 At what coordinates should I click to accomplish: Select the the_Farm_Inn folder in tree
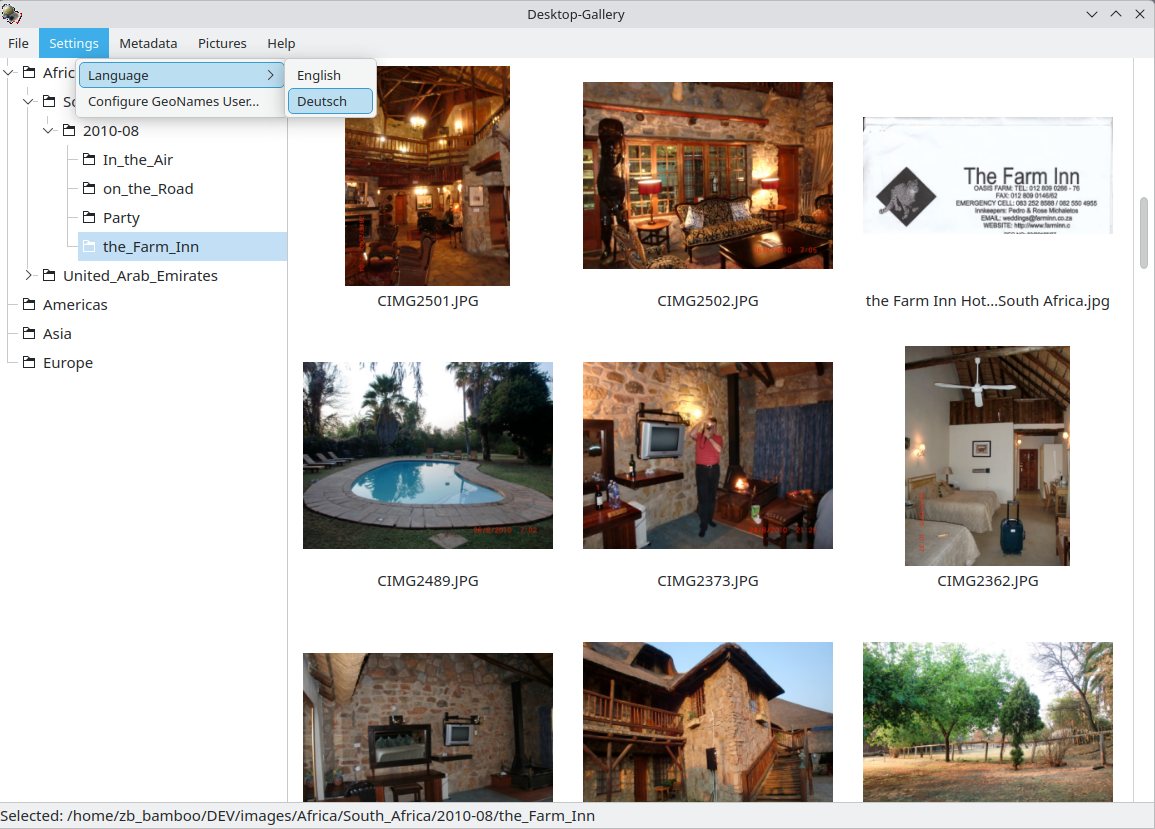150,247
